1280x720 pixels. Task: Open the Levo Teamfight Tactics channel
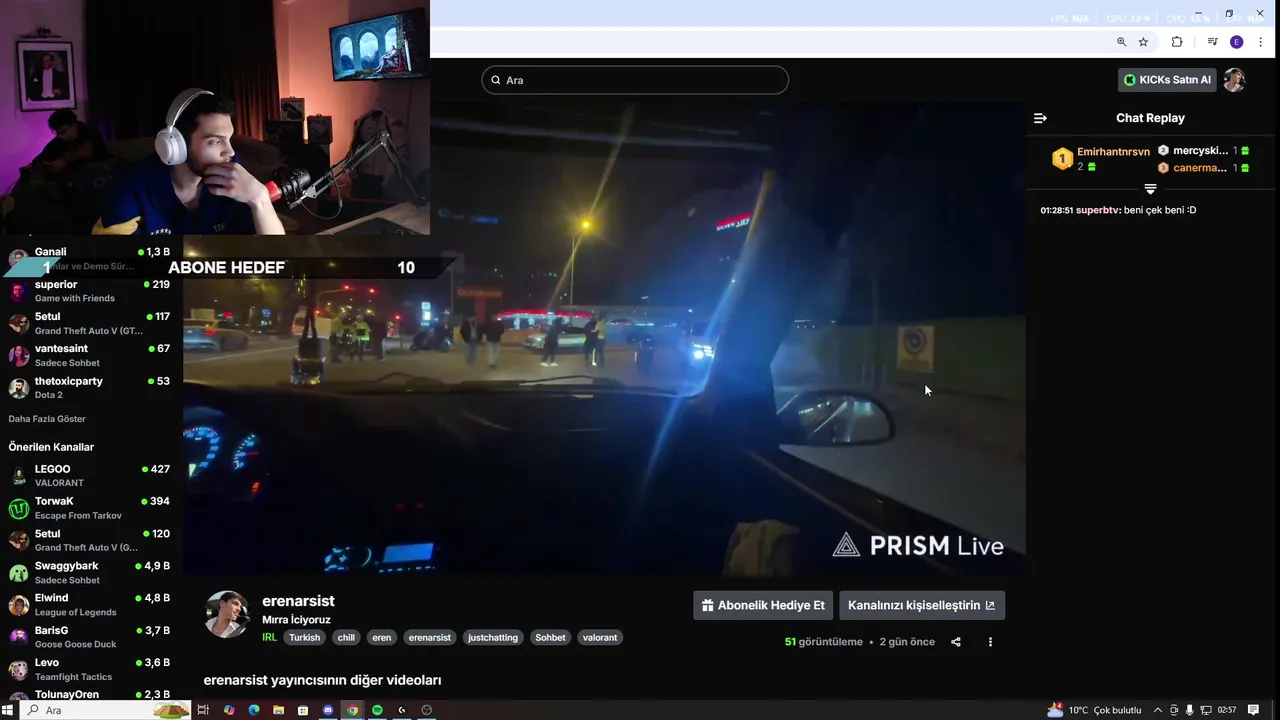90,669
